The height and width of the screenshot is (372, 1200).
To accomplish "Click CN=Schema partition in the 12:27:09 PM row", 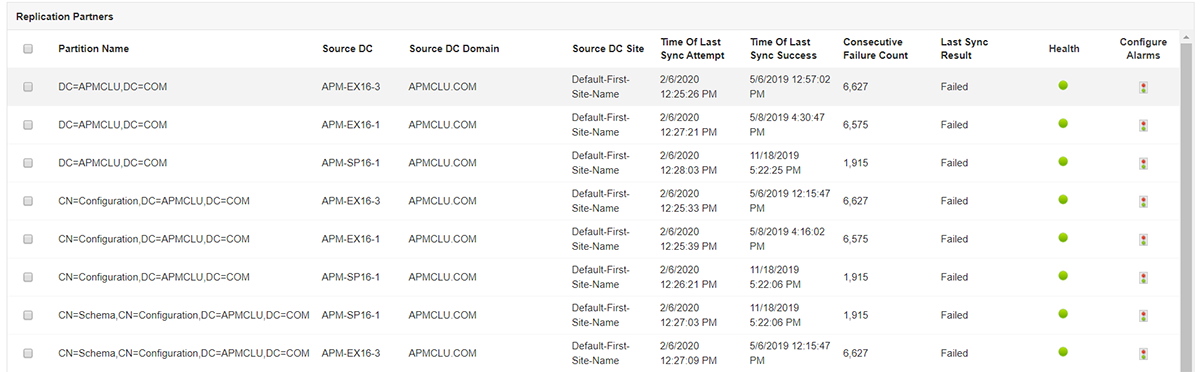I will point(184,353).
